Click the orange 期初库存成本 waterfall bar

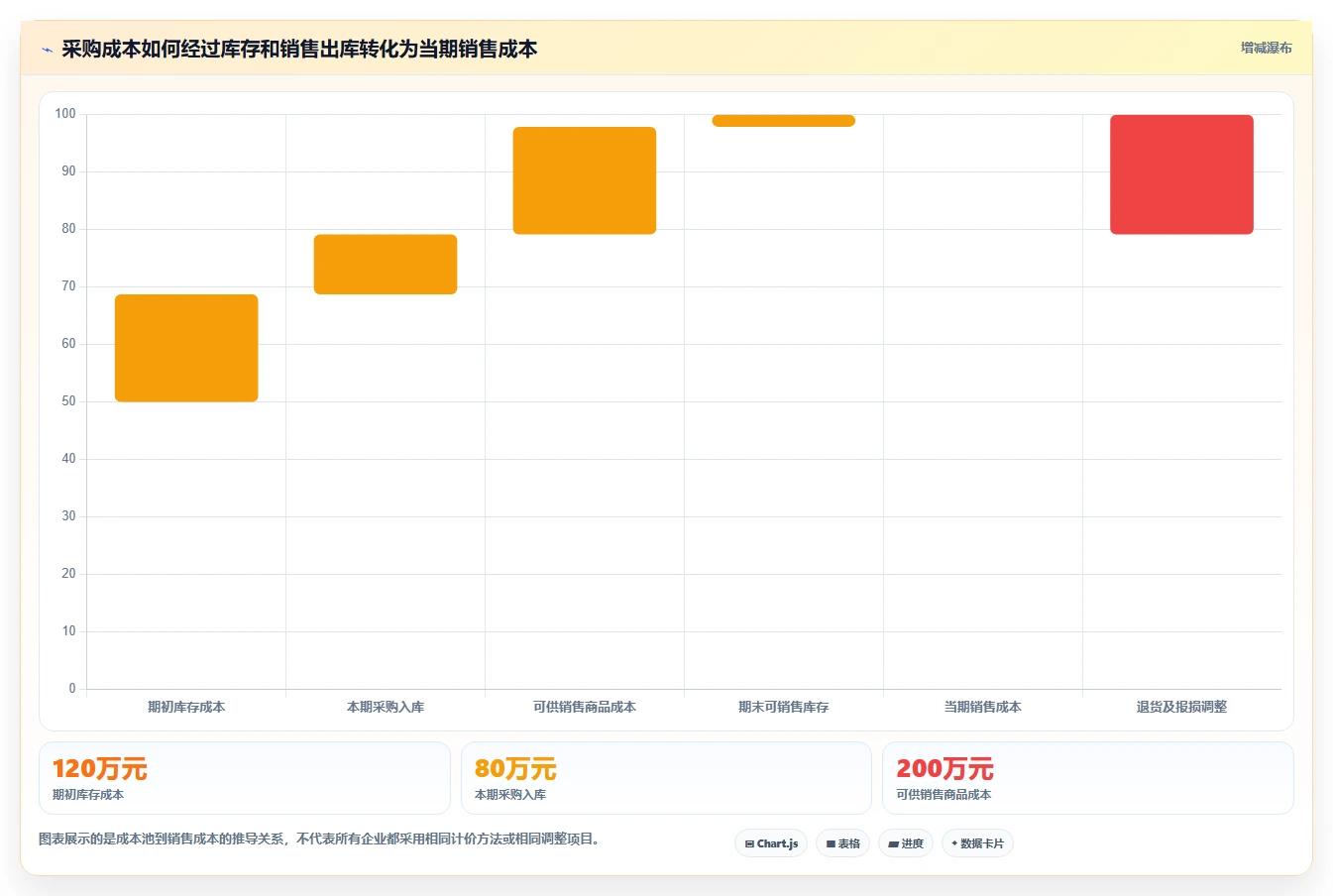186,348
